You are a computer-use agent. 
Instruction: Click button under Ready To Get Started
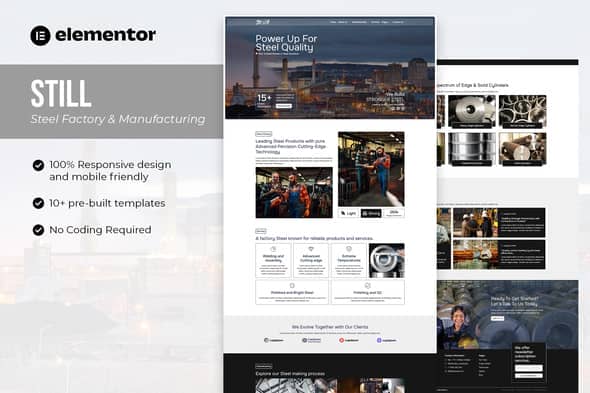[497, 319]
